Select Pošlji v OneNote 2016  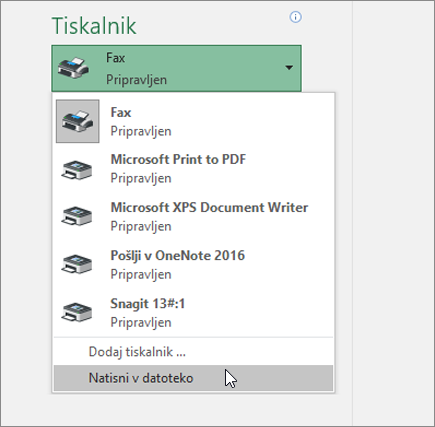pos(194,265)
